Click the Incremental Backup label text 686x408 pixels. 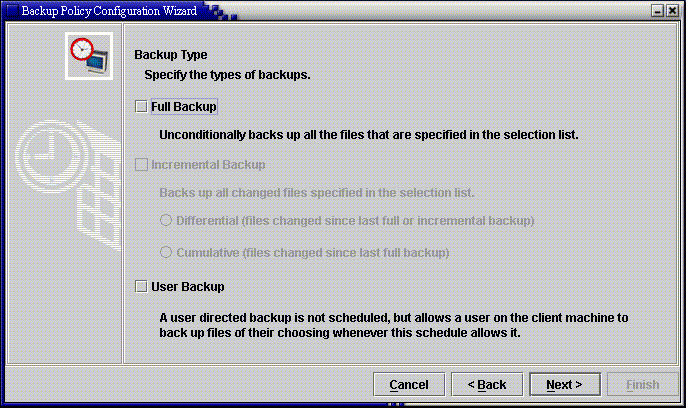[x=208, y=165]
